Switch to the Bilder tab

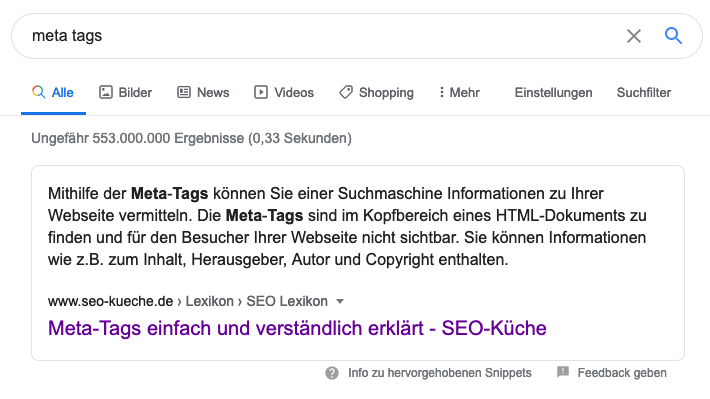coord(125,92)
